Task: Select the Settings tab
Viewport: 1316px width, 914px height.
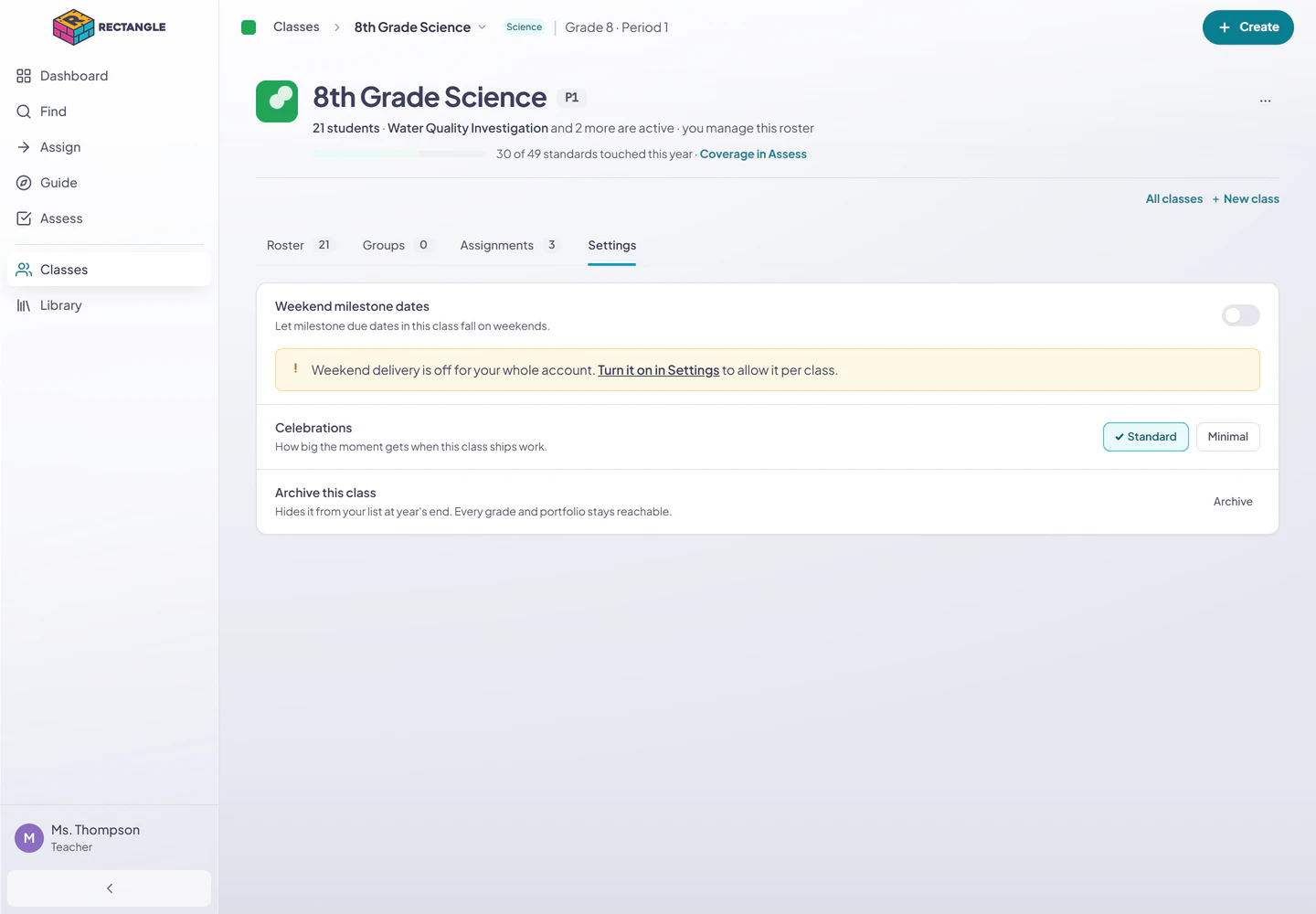Action: coord(612,245)
